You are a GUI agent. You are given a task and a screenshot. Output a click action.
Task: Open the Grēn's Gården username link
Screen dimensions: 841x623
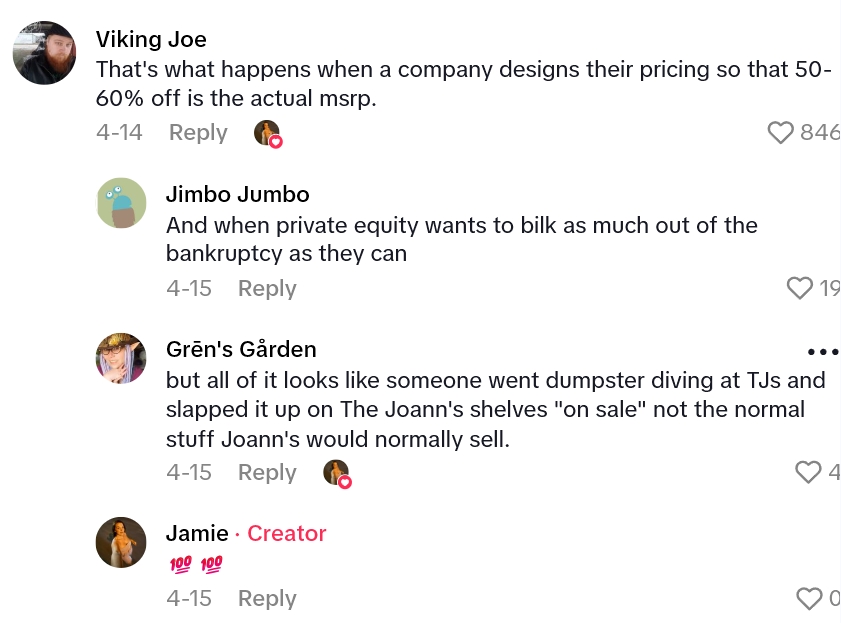tap(241, 349)
